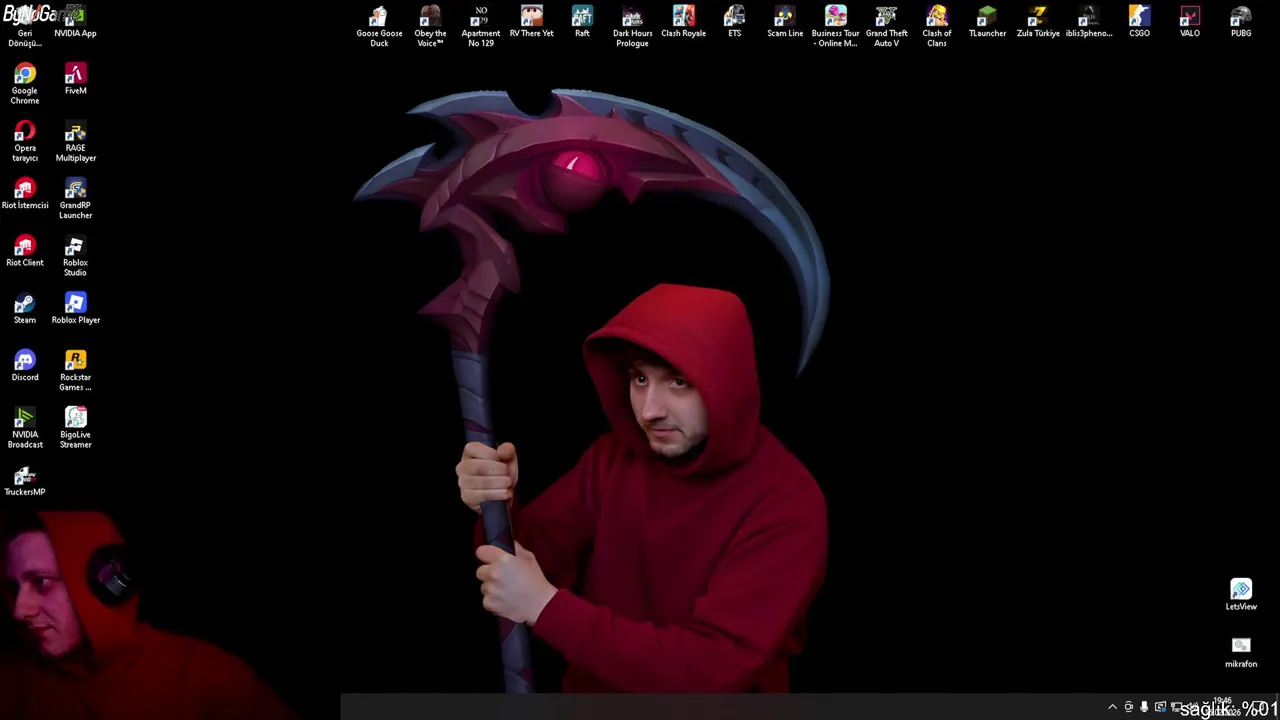Open the Riot Client desktop icon
Screen dimensions: 1280x720
[25, 251]
